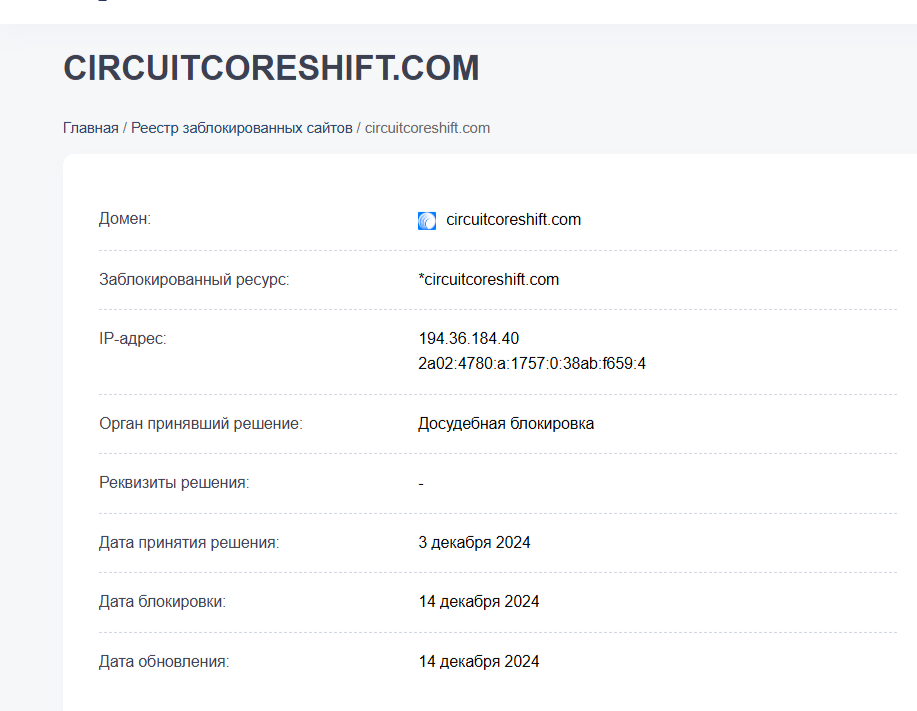Click the Досудебная блокировка value
Screen dimensions: 917x711
pyautogui.click(x=506, y=423)
